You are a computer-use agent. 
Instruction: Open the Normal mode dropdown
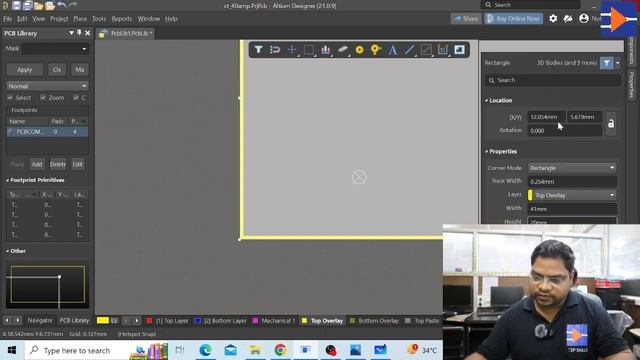(x=47, y=86)
